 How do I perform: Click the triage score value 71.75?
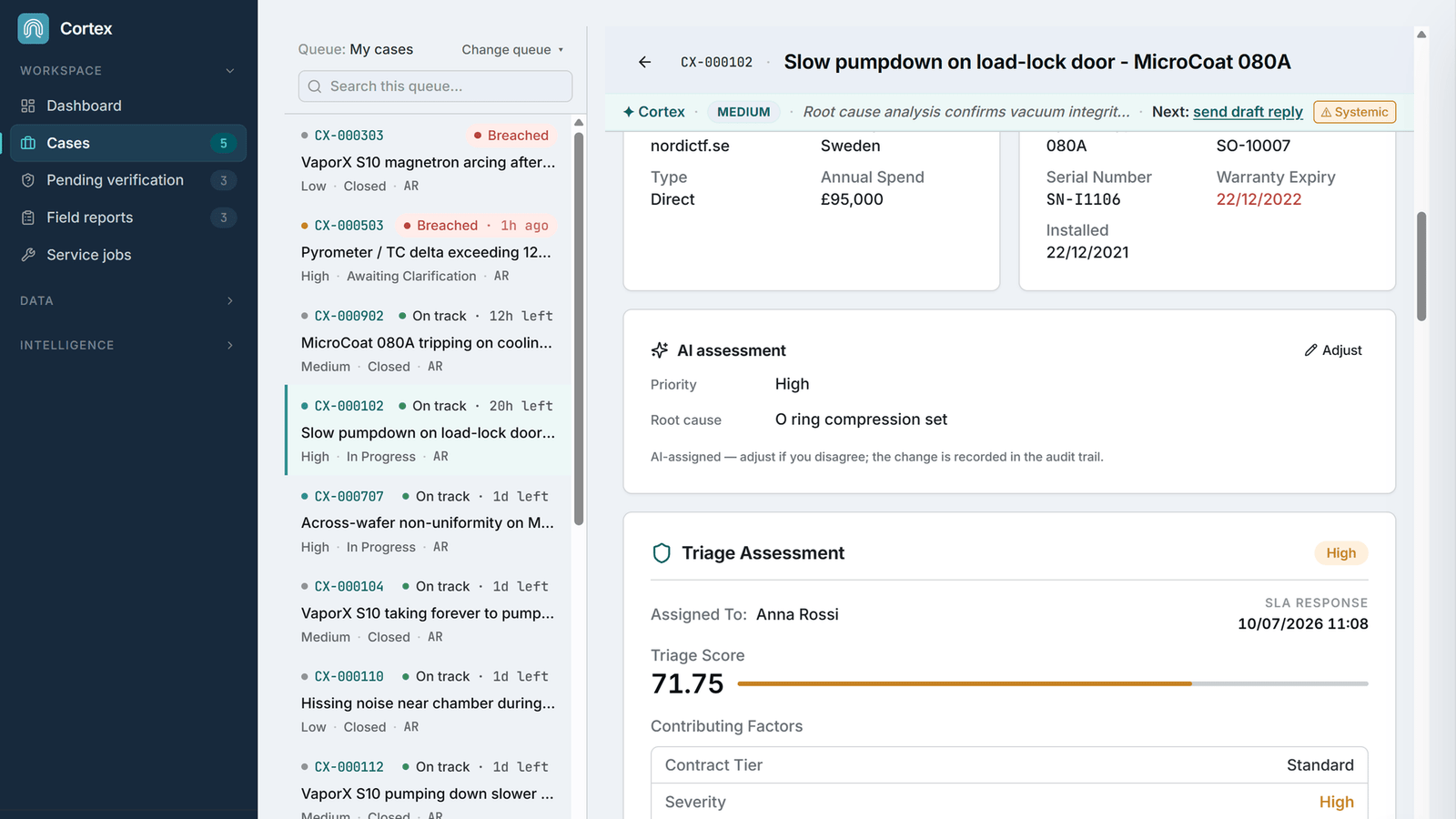point(687,683)
